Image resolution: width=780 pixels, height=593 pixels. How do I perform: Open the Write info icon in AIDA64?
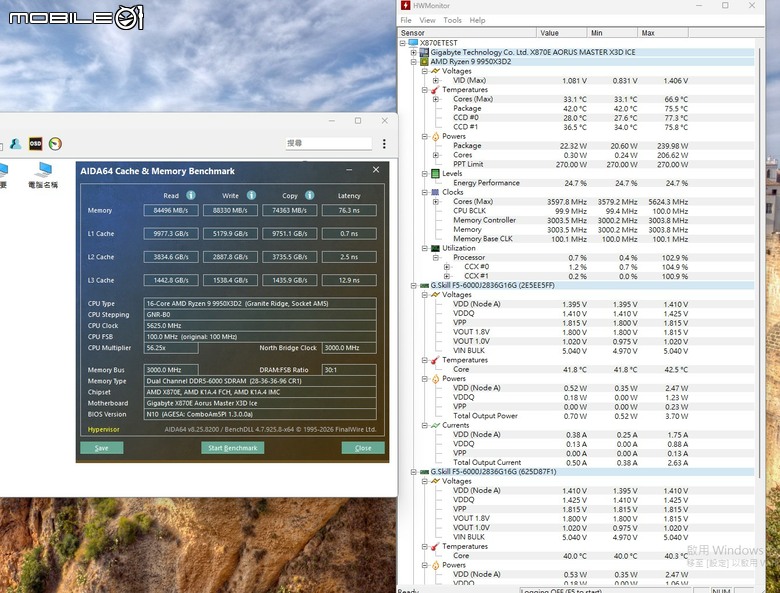[x=251, y=195]
